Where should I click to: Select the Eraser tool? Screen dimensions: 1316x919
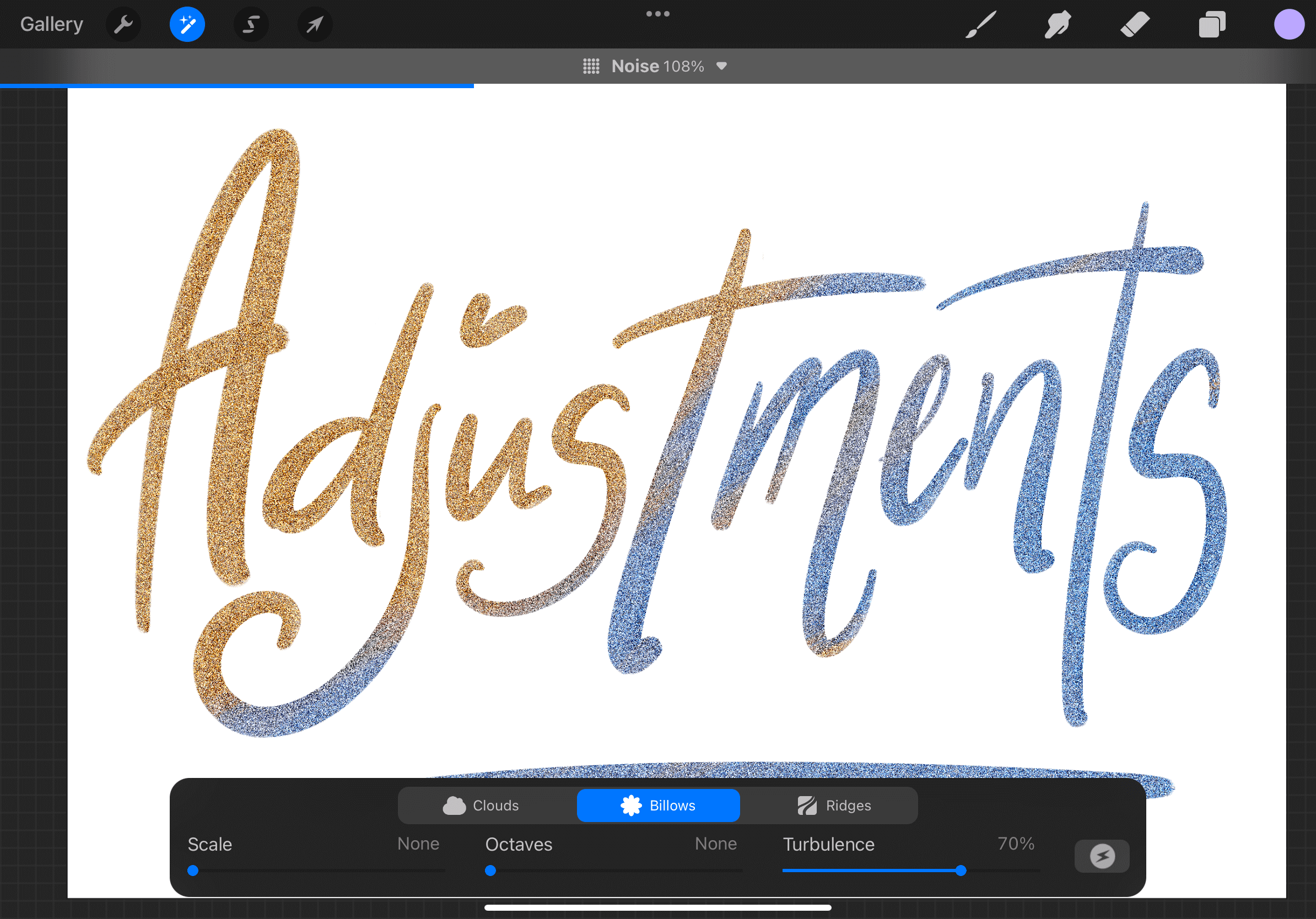click(1134, 25)
